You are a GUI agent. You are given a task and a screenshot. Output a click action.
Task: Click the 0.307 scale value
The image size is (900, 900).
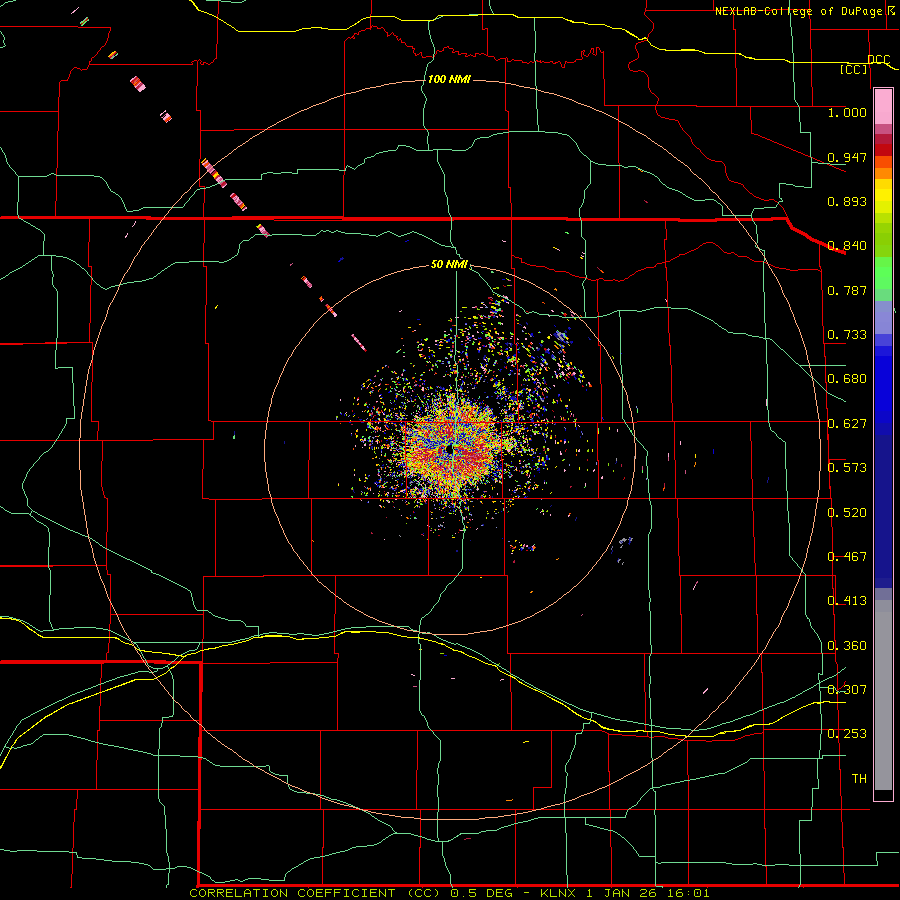click(x=847, y=690)
